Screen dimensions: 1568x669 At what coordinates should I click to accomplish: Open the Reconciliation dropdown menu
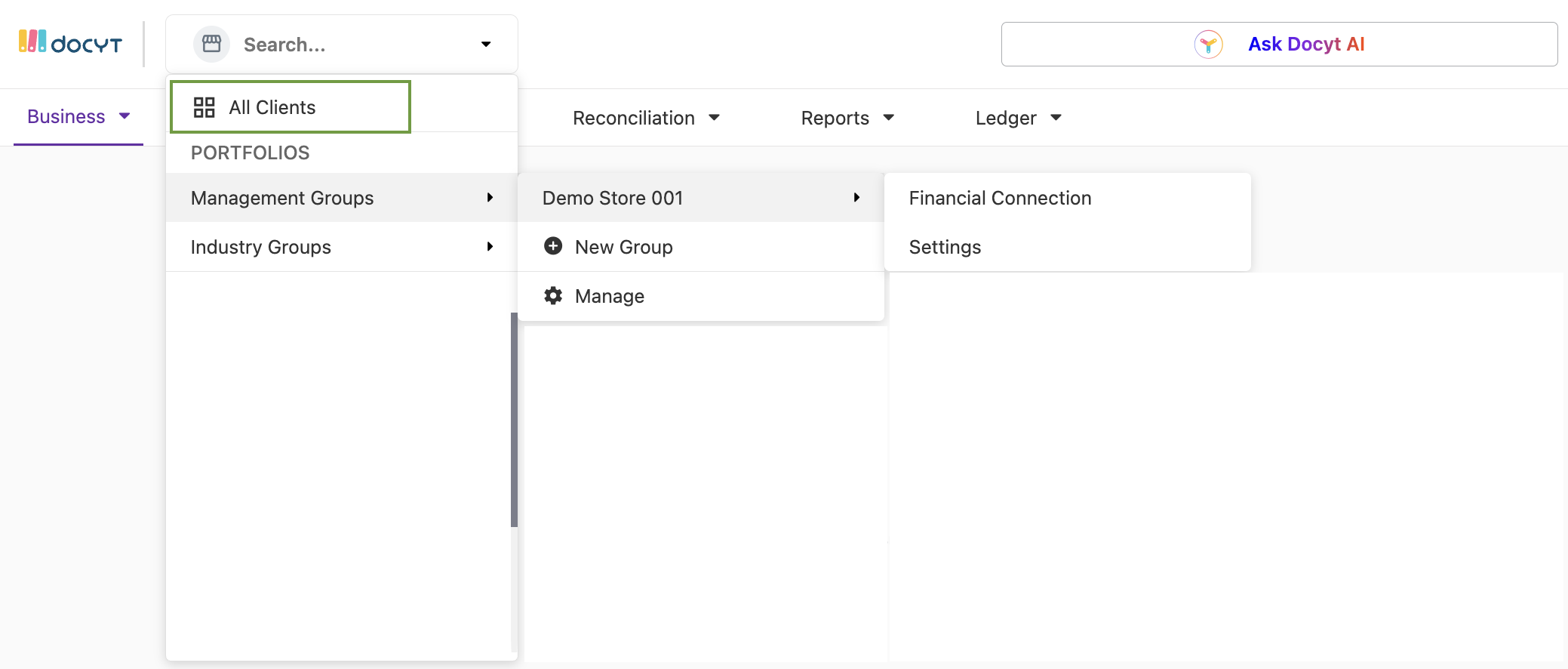(x=646, y=118)
